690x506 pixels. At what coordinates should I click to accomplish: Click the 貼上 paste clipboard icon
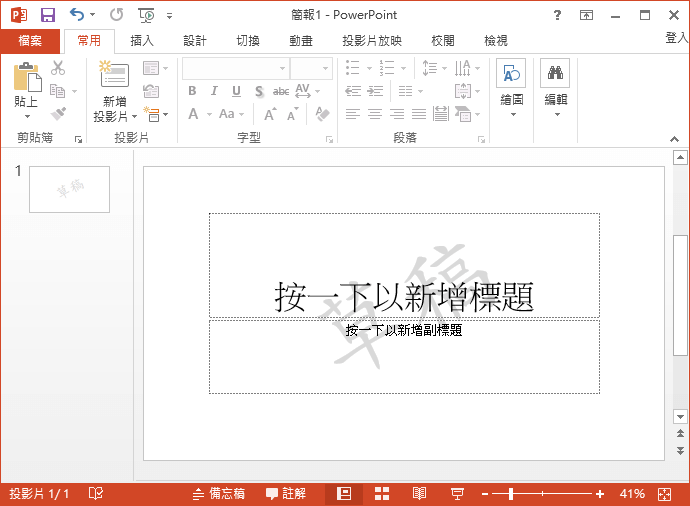27,77
